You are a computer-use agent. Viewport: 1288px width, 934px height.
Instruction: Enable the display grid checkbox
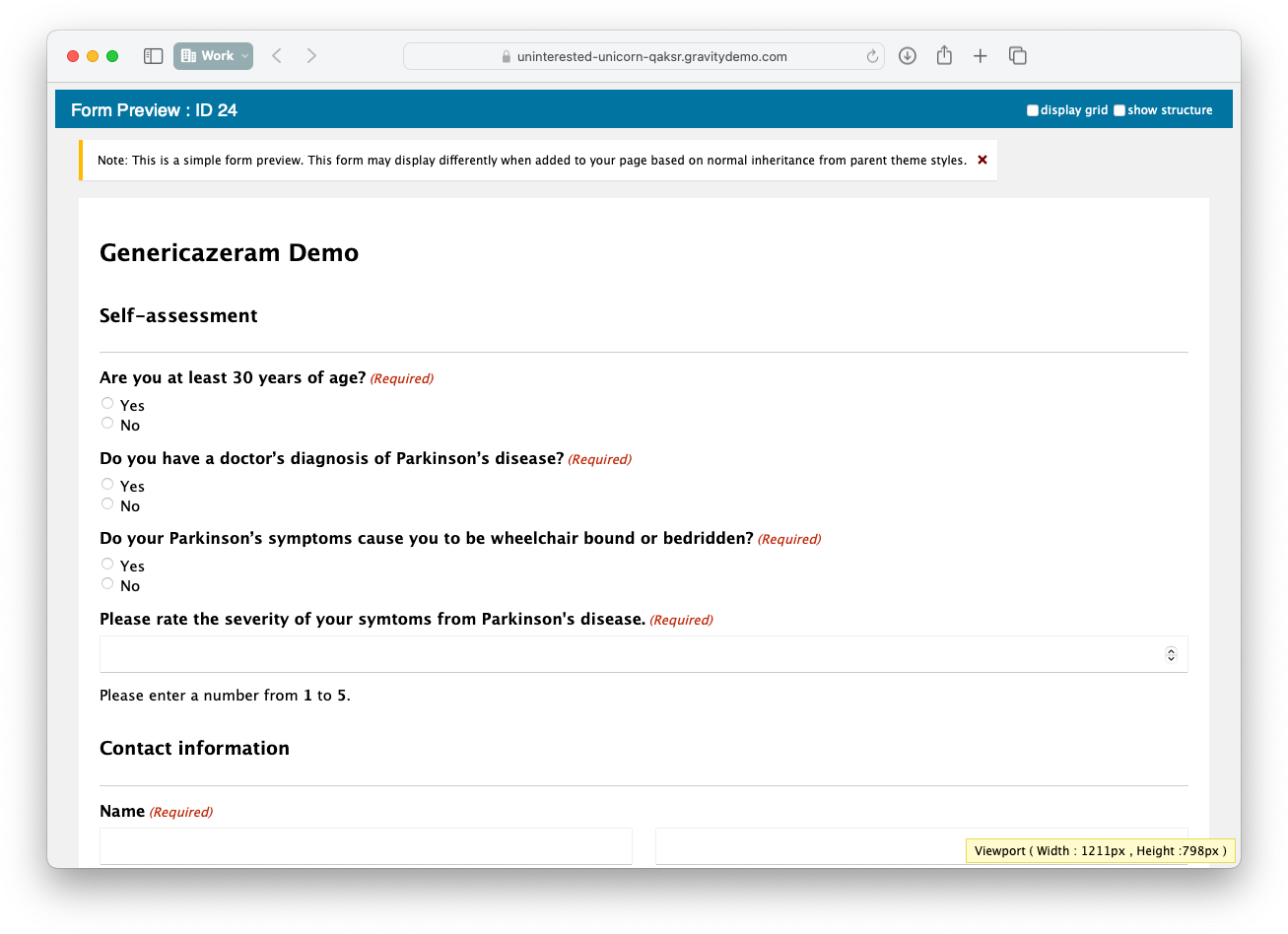tap(1033, 110)
